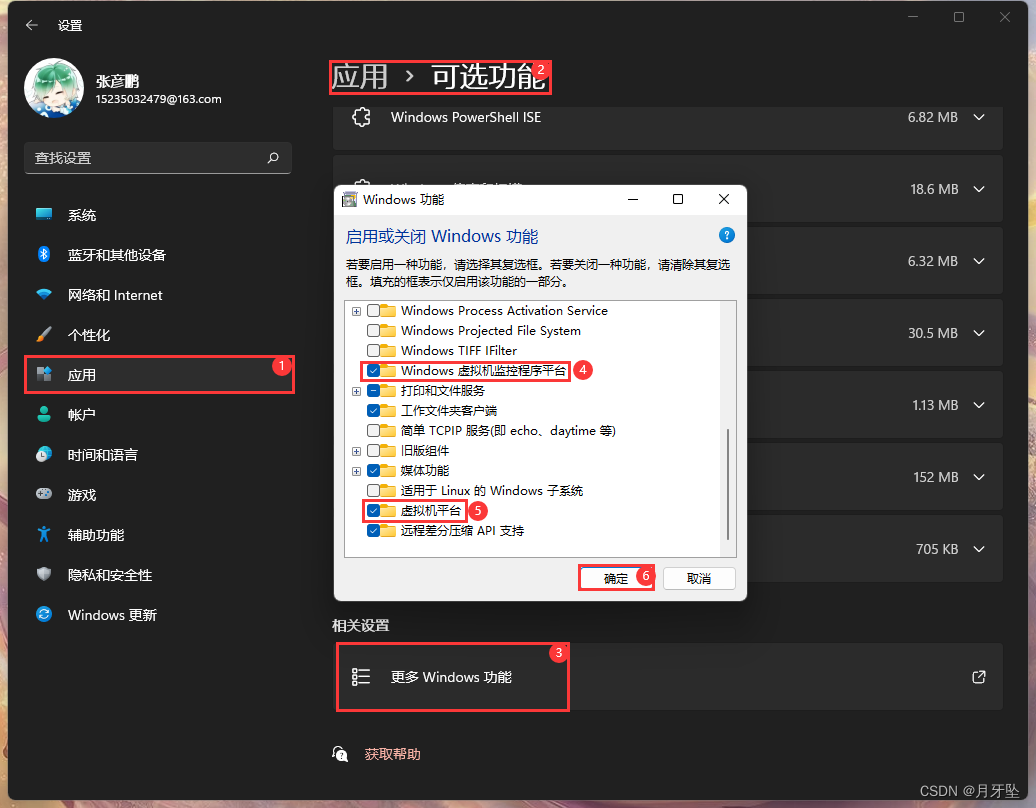Check 简单 TCPIP 服务 checkbox

pyautogui.click(x=373, y=431)
